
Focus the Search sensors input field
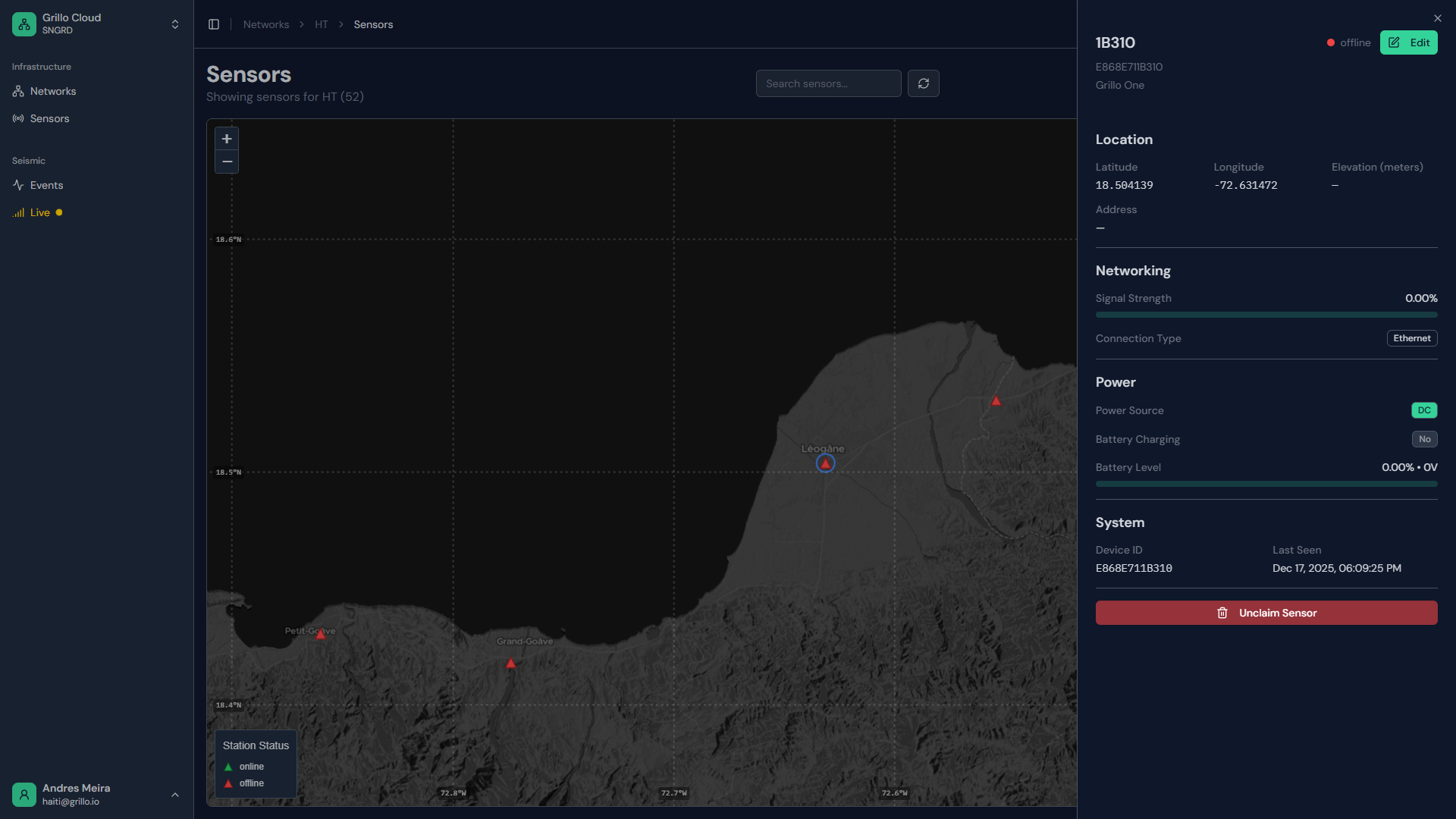(828, 83)
